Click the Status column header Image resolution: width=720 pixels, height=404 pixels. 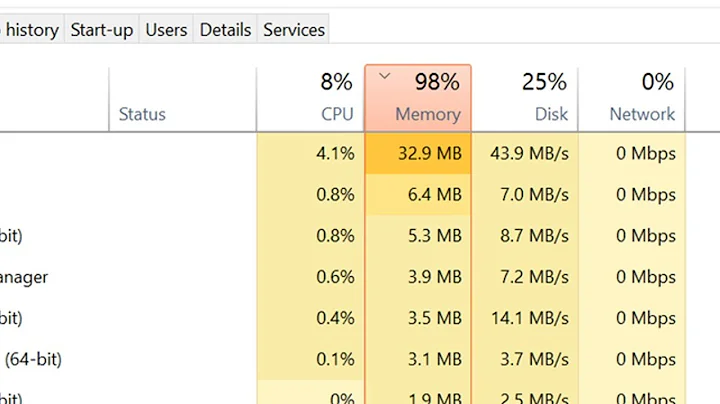coord(142,114)
